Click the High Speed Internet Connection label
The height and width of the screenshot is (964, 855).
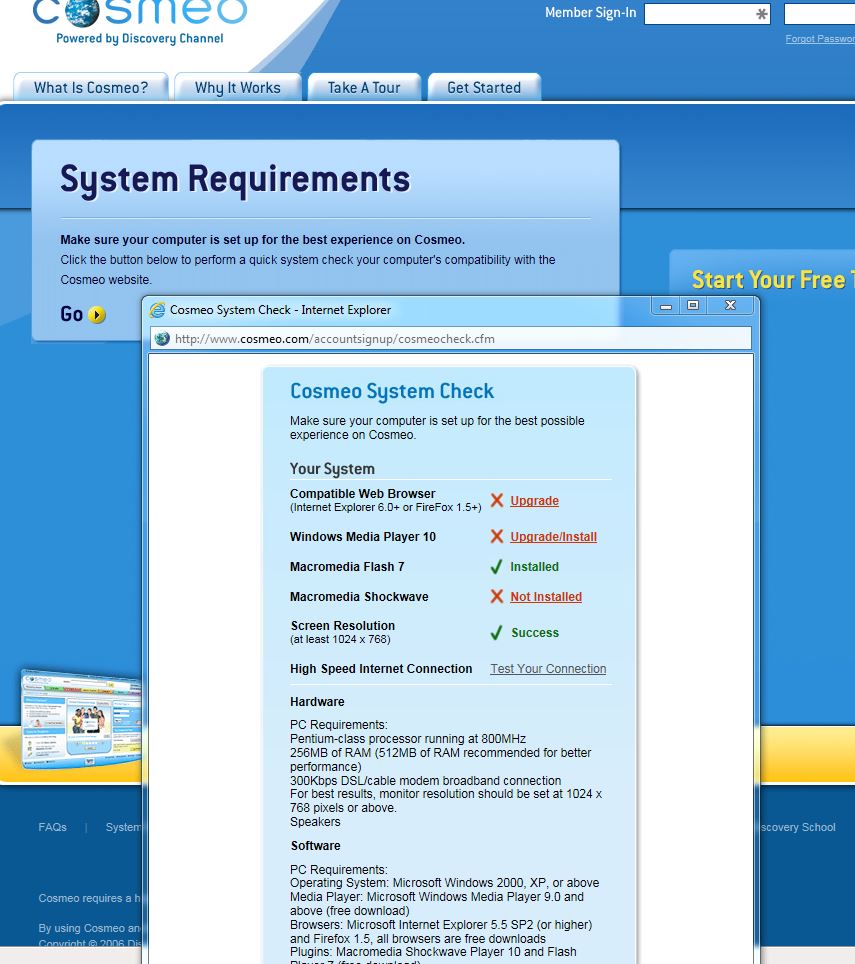(x=381, y=668)
